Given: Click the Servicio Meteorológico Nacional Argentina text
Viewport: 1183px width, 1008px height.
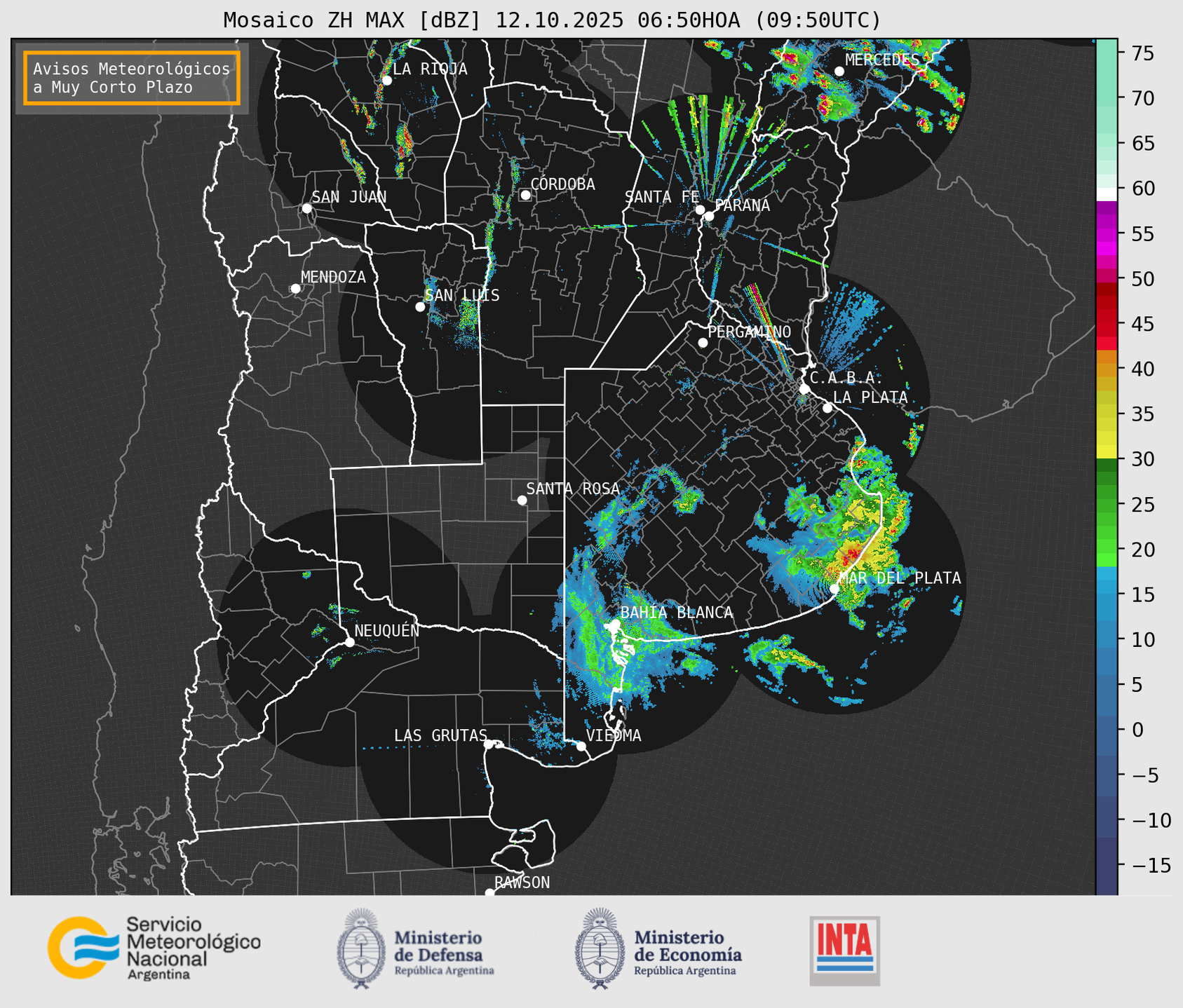Looking at the screenshot, I should coord(194,949).
